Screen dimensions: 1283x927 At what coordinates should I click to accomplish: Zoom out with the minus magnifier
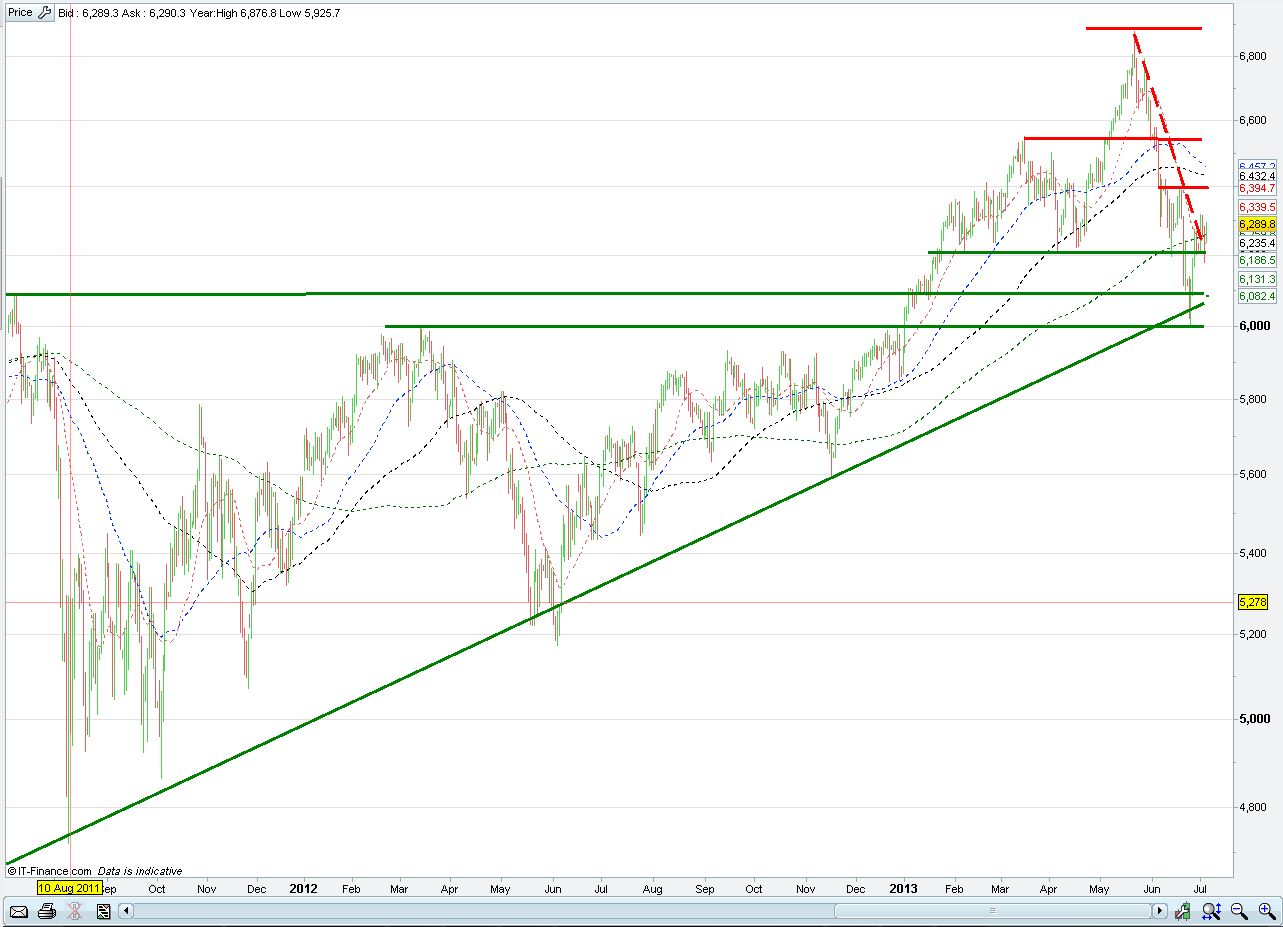[x=1239, y=911]
